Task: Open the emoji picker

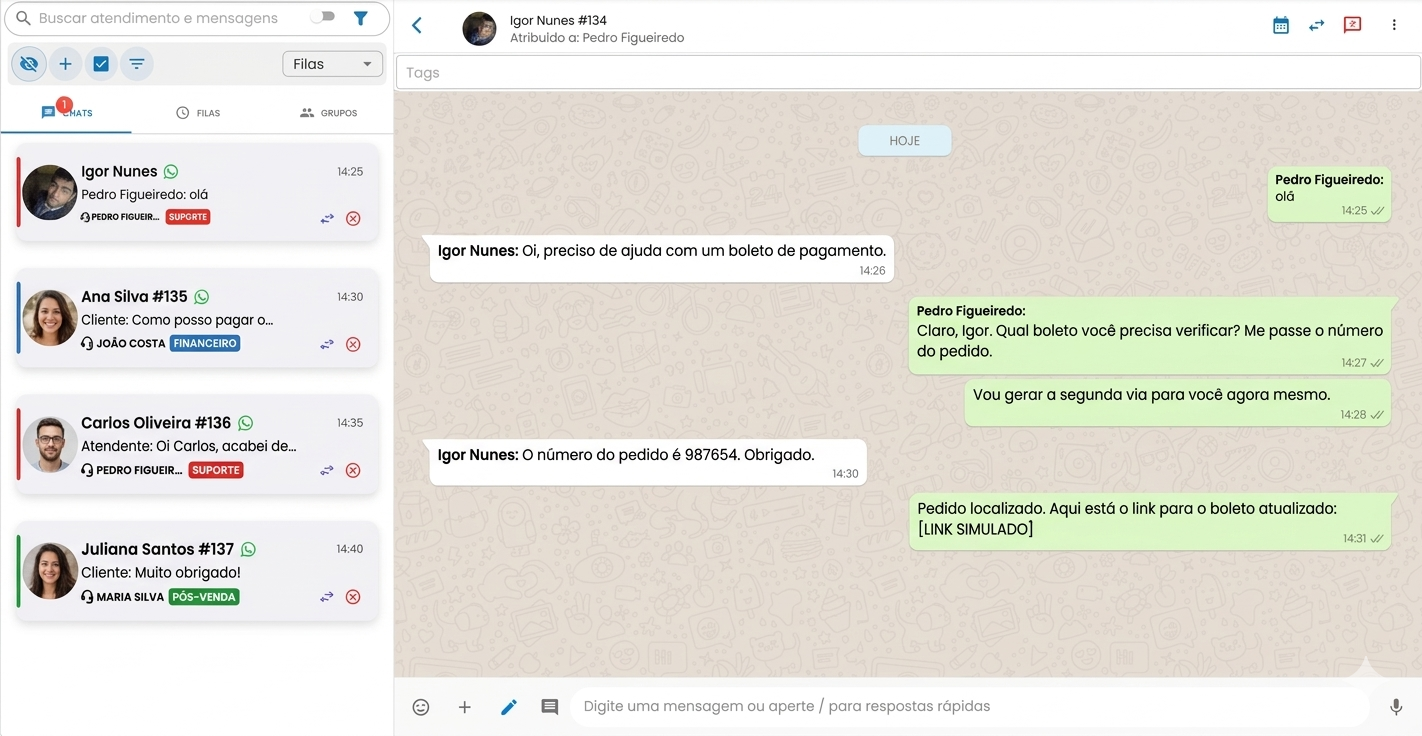Action: 421,707
